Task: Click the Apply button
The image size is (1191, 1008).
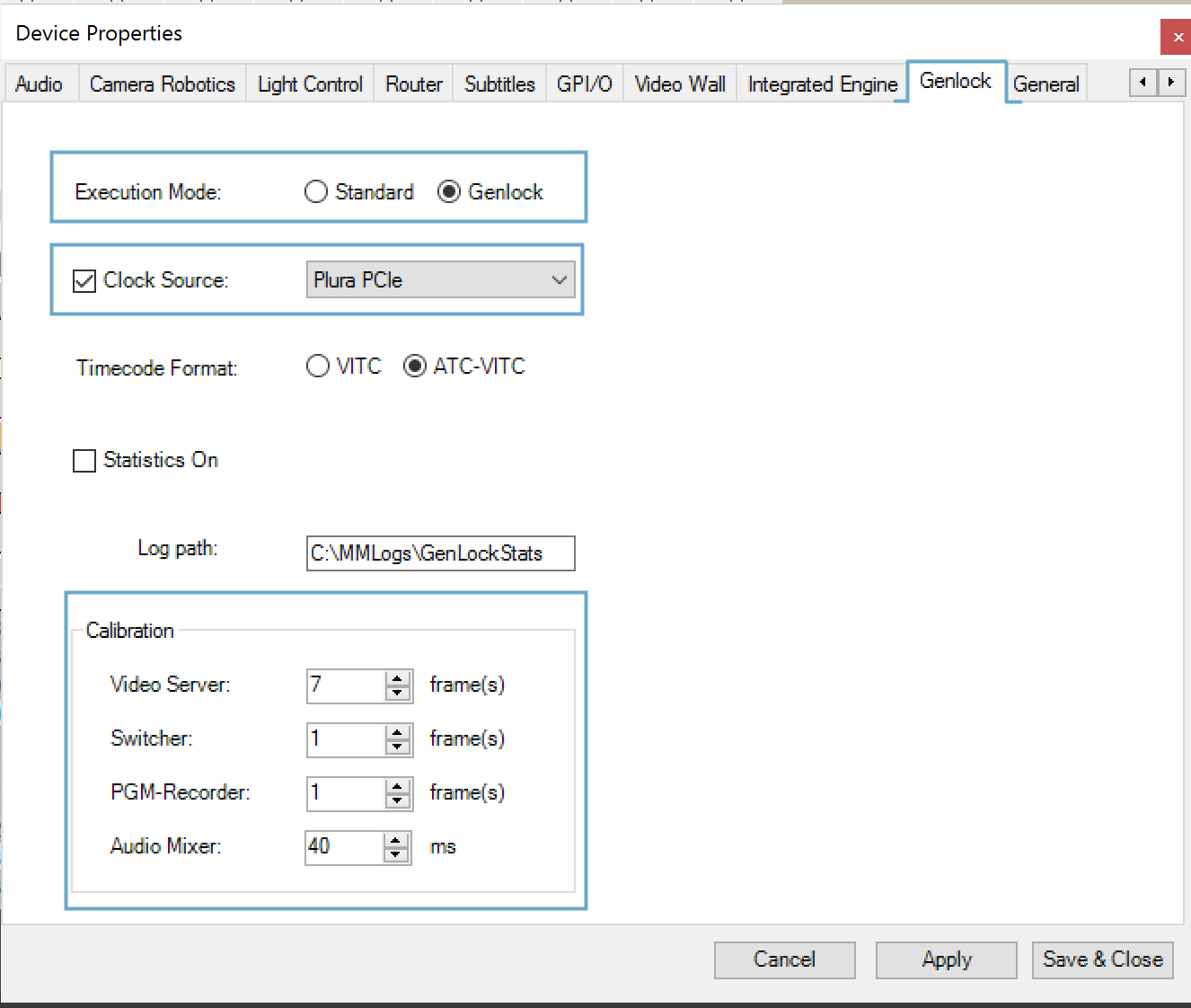Action: pyautogui.click(x=946, y=959)
